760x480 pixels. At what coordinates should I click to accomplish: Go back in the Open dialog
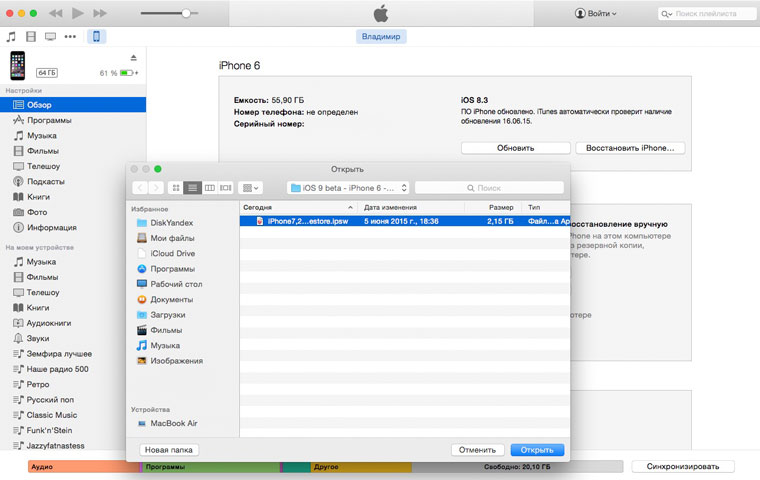(x=140, y=188)
